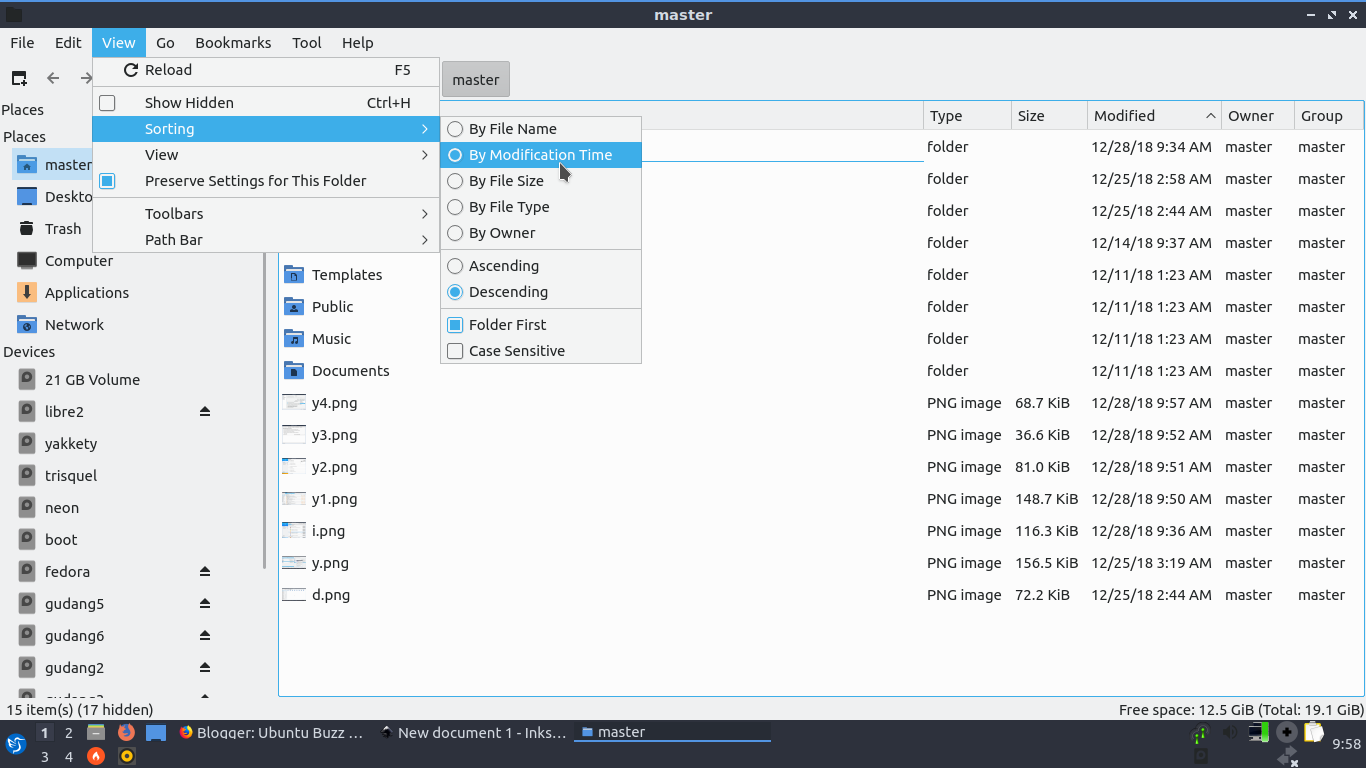
Task: Open the volume icon in the system tray
Action: (x=1228, y=731)
